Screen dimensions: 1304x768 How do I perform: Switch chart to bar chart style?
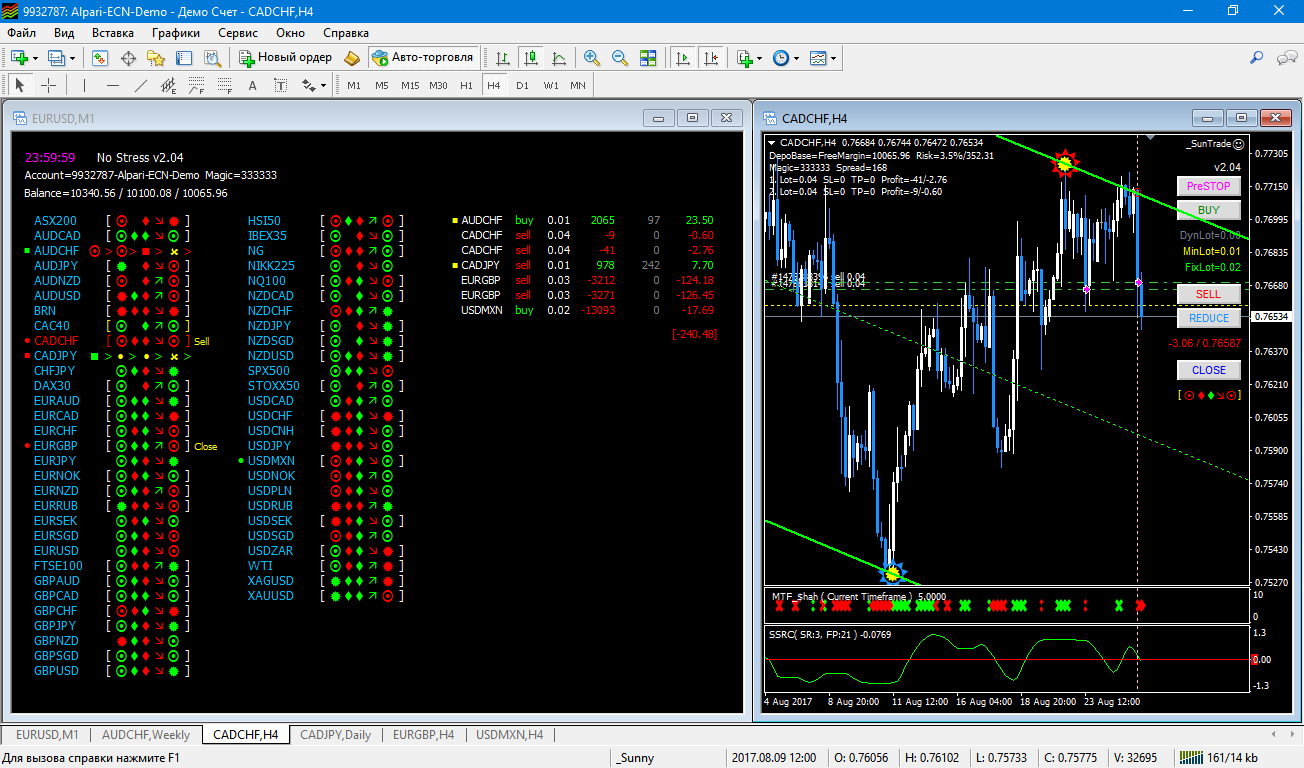pyautogui.click(x=503, y=58)
